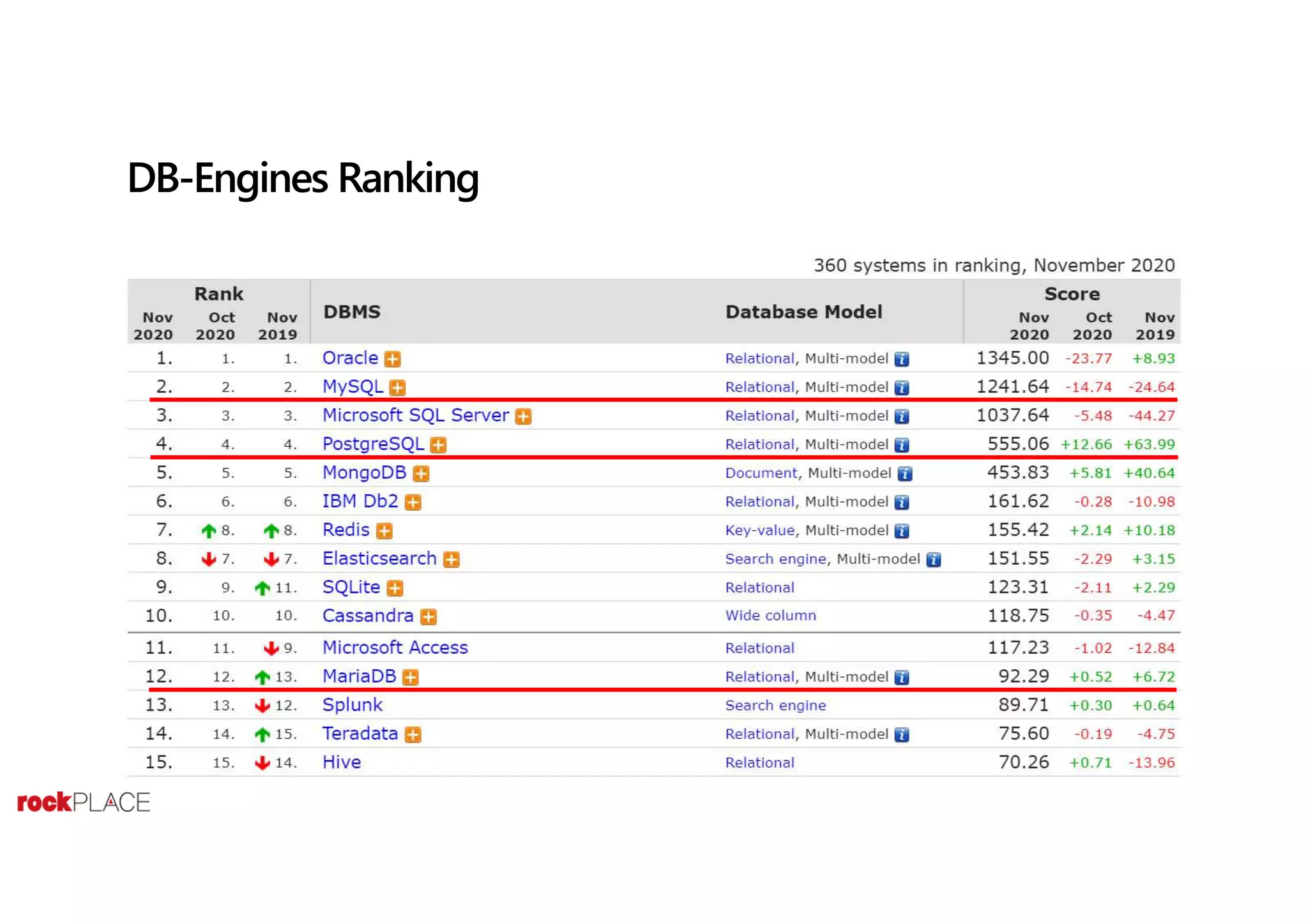Click the Database Model column header
Image resolution: width=1308 pixels, height=924 pixels.
coord(804,312)
